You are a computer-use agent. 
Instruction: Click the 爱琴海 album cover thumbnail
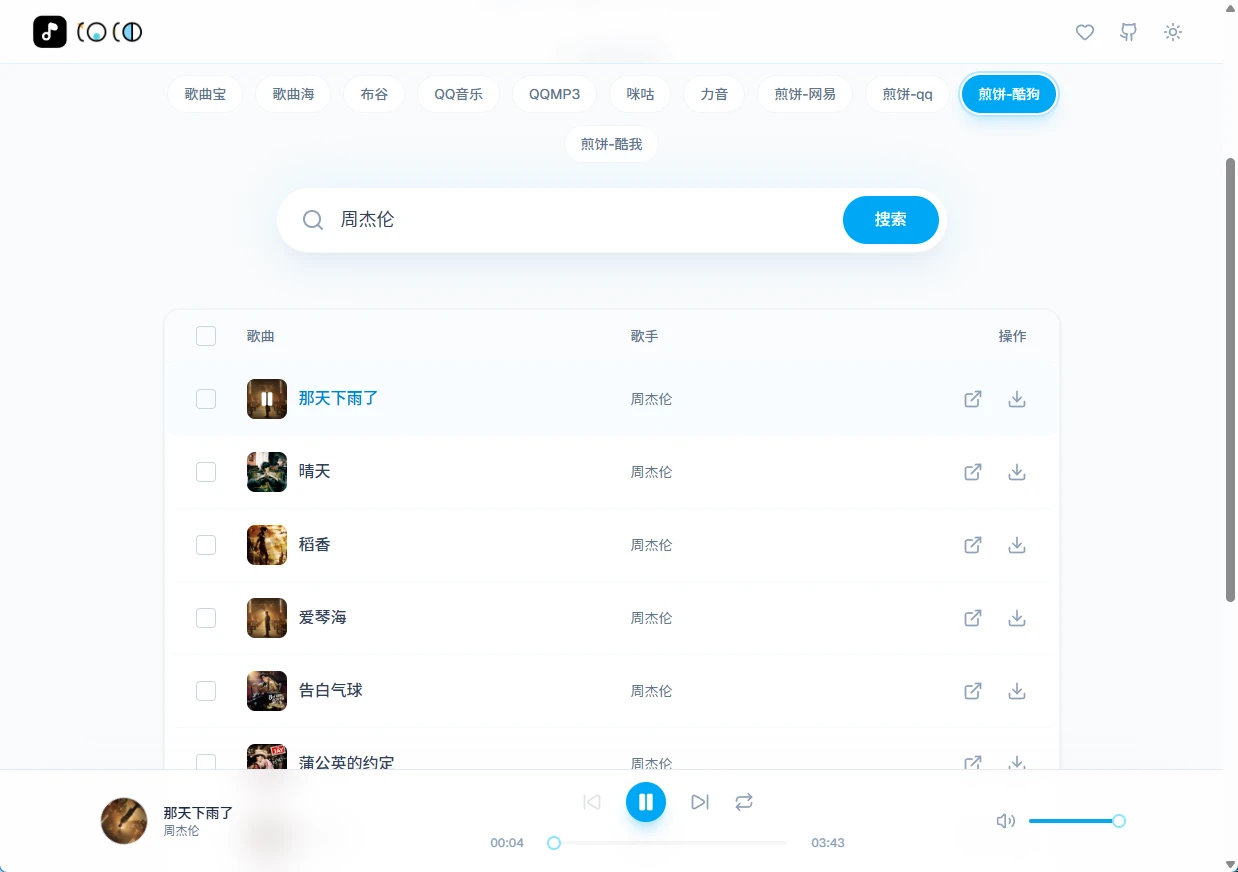tap(267, 618)
